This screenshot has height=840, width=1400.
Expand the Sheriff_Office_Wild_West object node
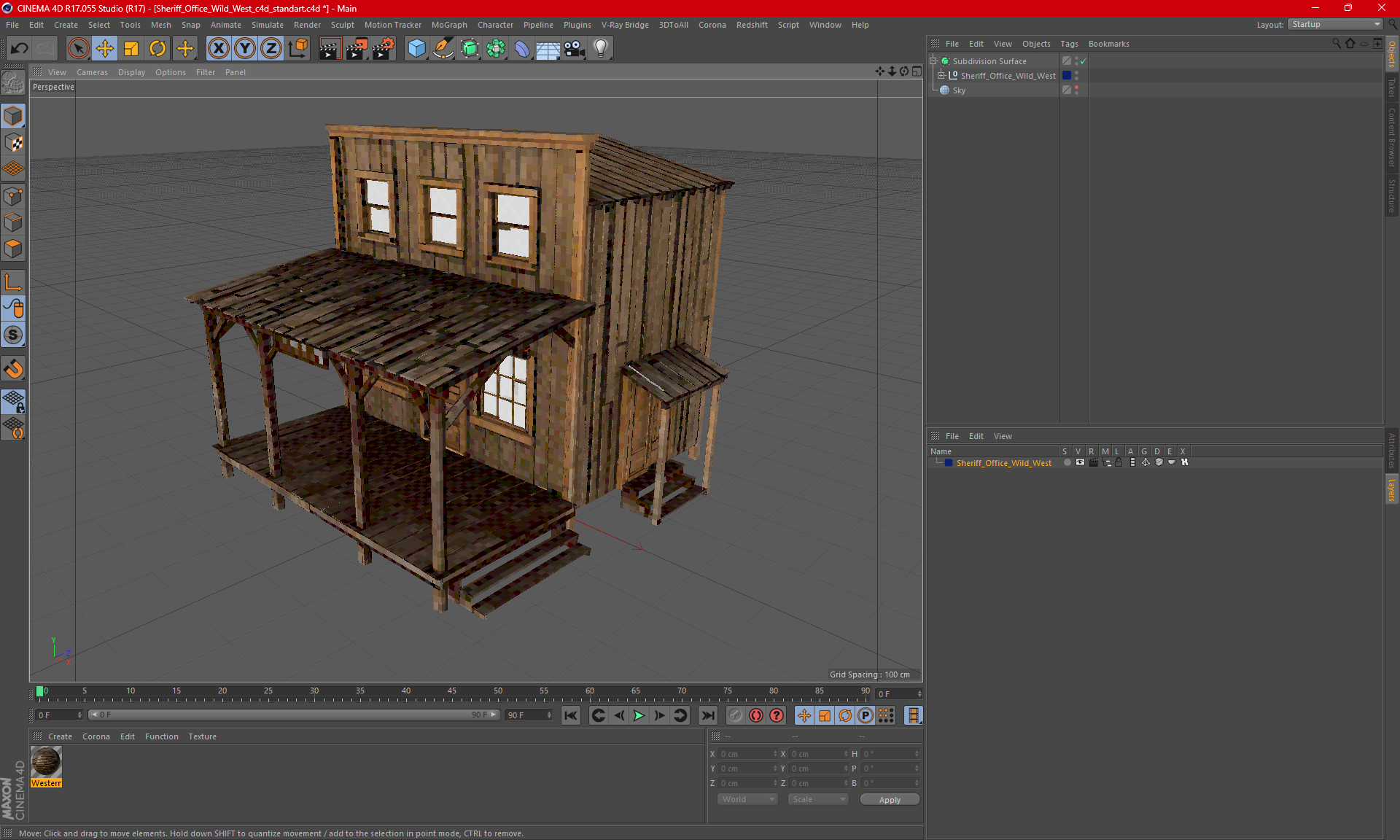pyautogui.click(x=941, y=75)
